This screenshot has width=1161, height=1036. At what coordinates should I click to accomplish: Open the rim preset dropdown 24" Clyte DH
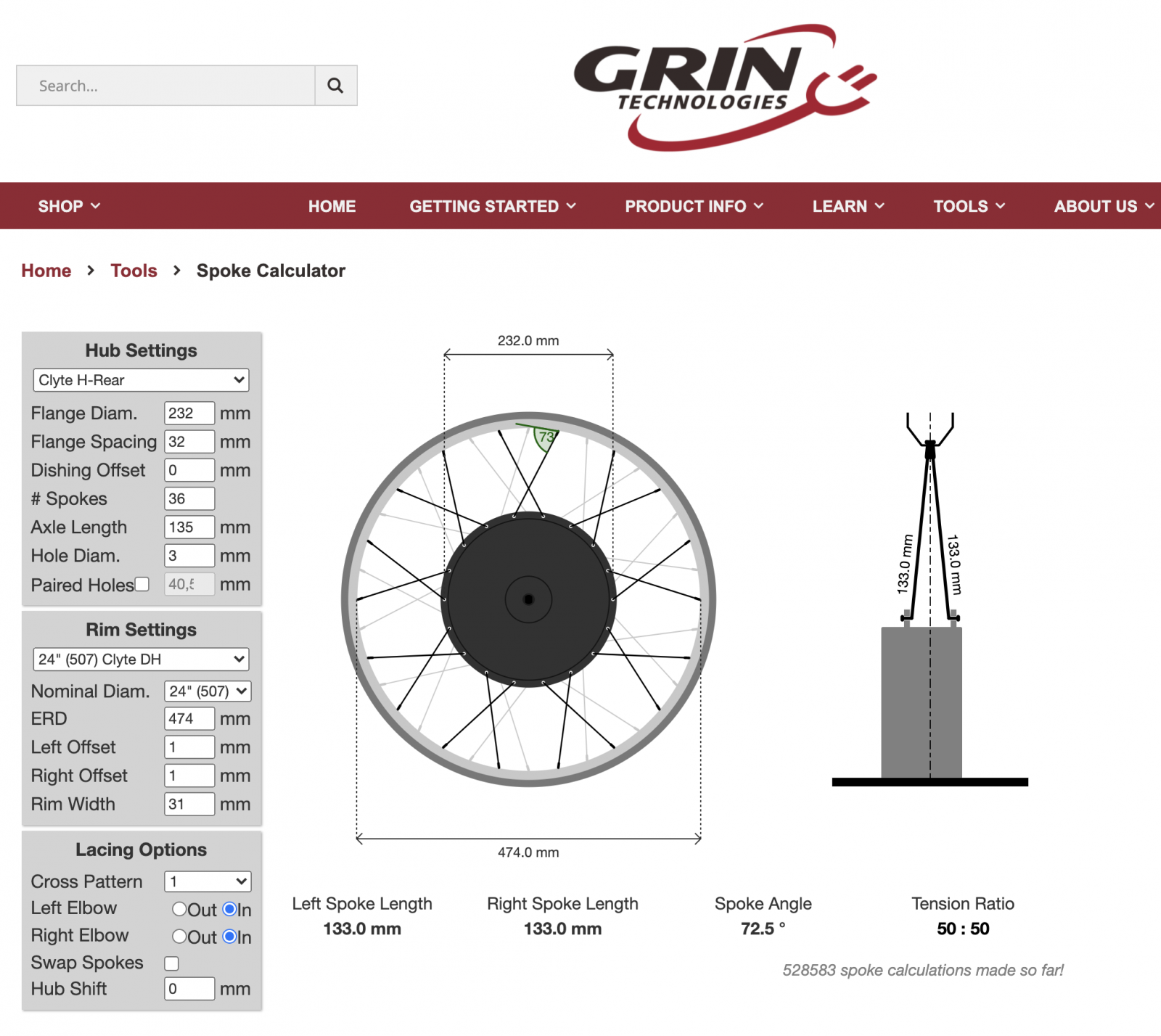pos(141,659)
